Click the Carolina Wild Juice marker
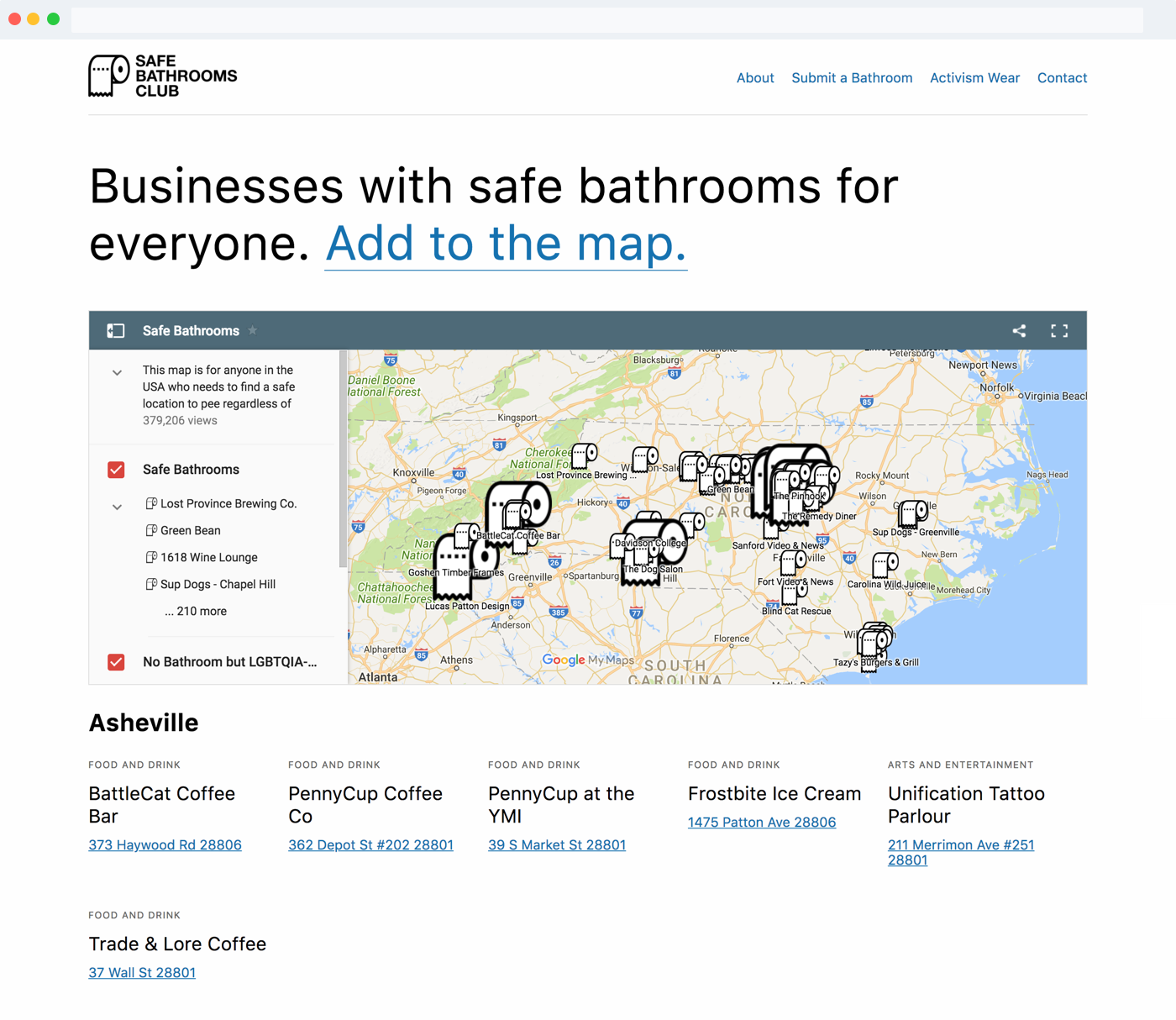The height and width of the screenshot is (1020, 1176). [x=885, y=565]
